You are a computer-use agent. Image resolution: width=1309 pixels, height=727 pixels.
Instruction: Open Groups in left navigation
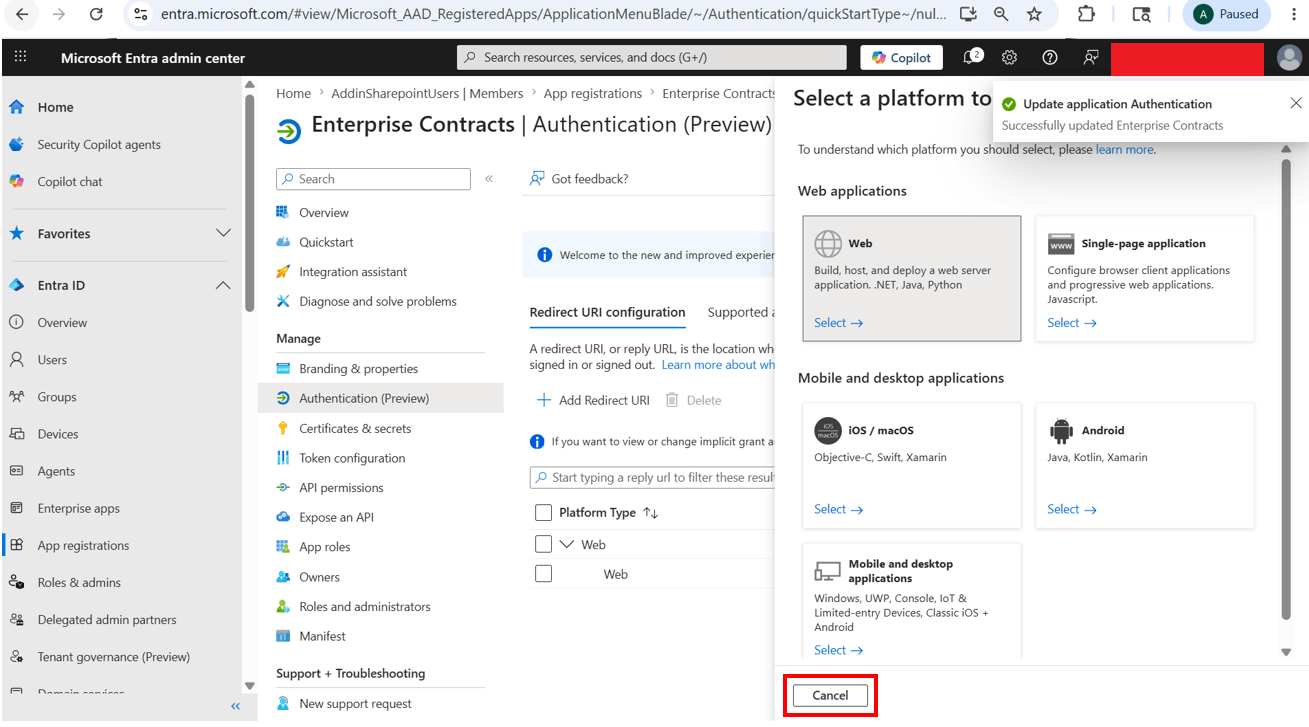click(57, 396)
